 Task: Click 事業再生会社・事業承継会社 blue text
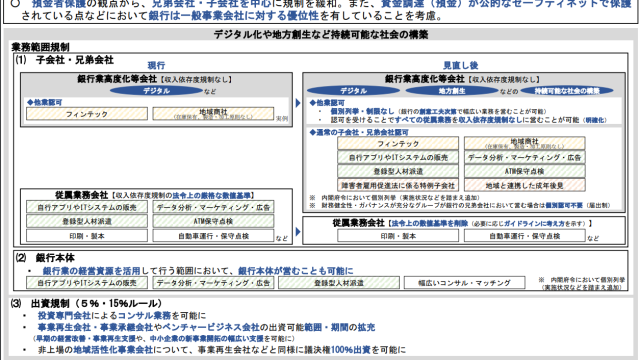click(95, 327)
